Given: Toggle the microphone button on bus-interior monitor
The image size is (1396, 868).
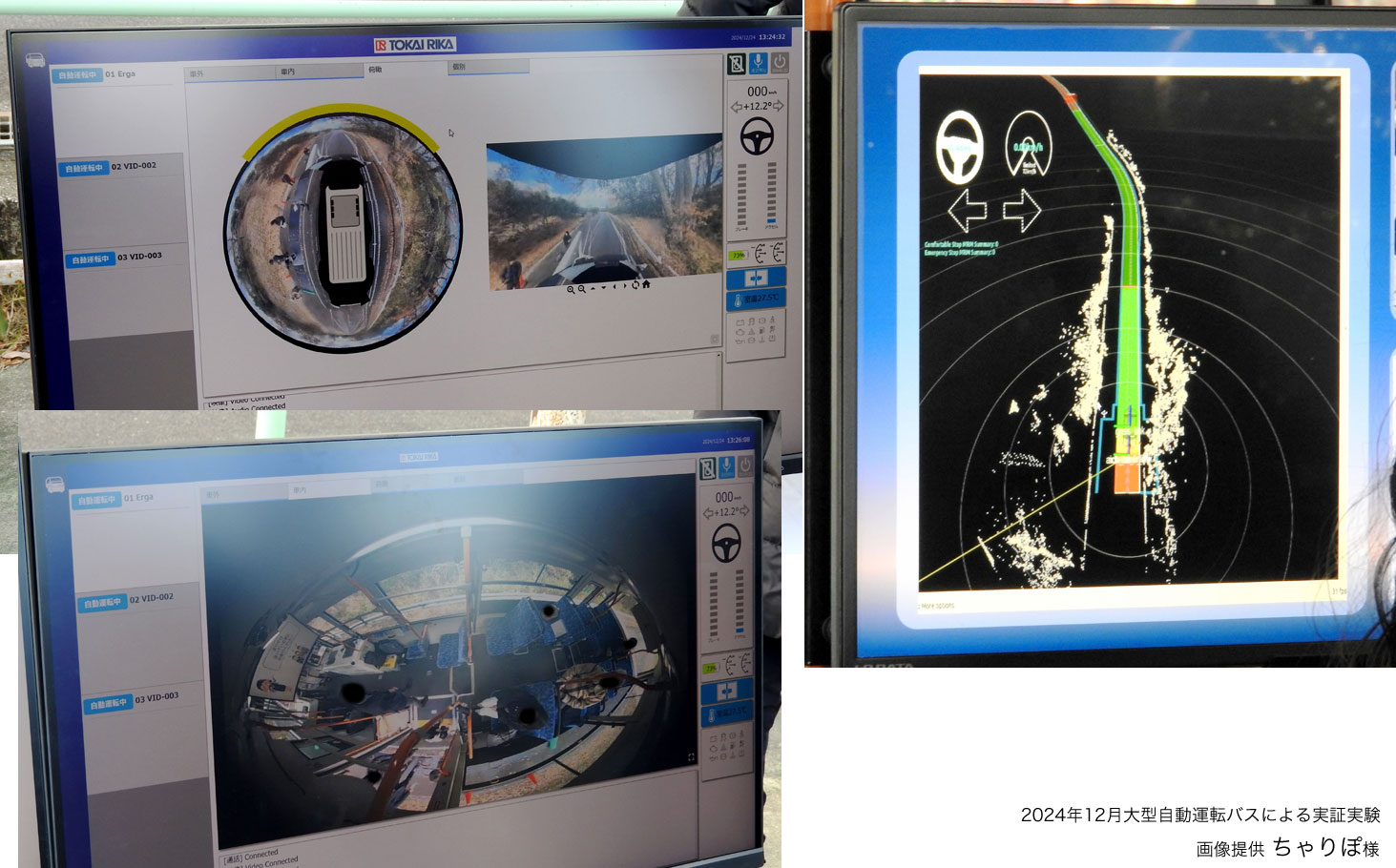Looking at the screenshot, I should (x=726, y=466).
